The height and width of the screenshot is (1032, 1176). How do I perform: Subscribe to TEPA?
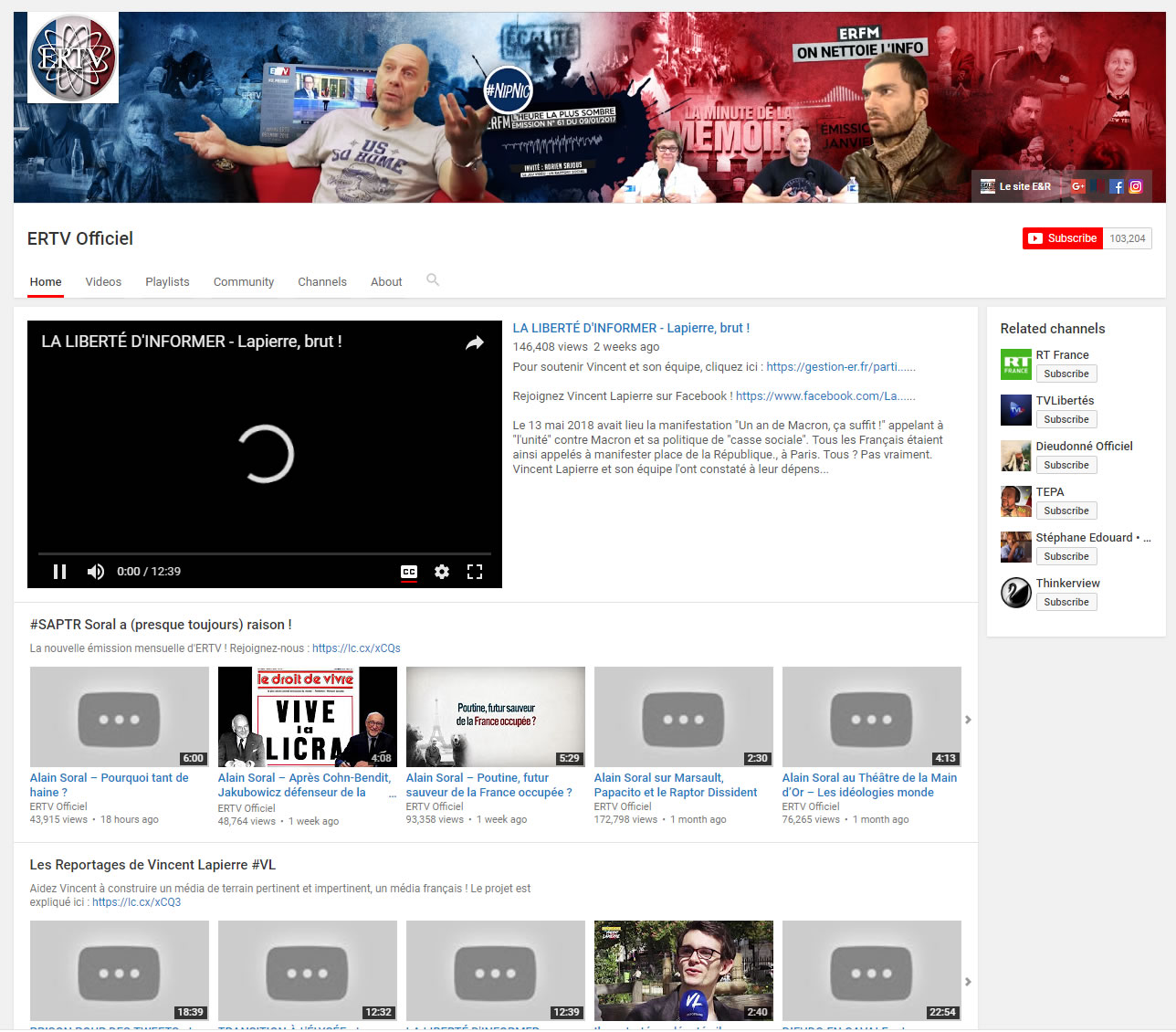click(1066, 511)
